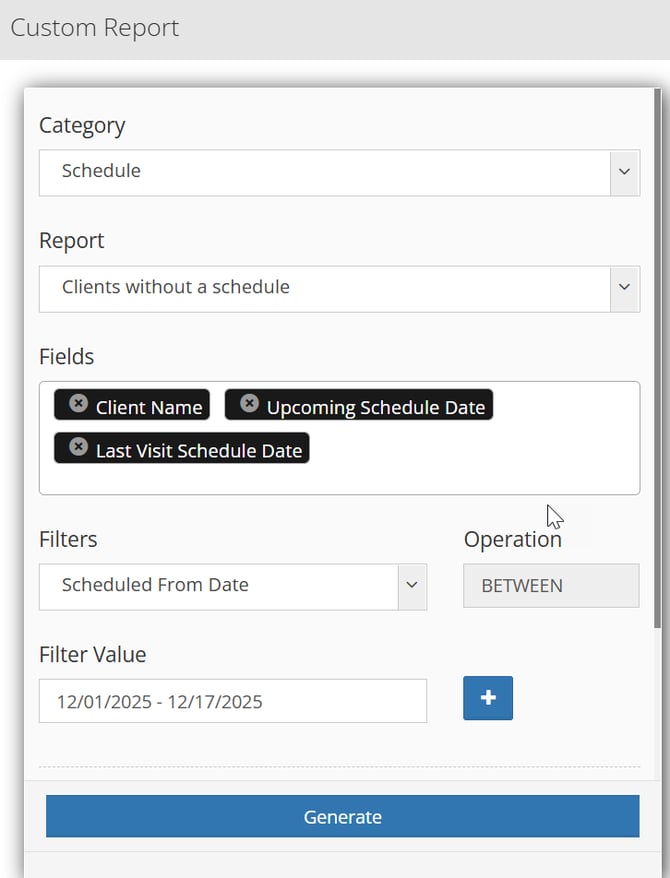670x878 pixels.
Task: Click the Filter Value label
Action: (x=92, y=655)
